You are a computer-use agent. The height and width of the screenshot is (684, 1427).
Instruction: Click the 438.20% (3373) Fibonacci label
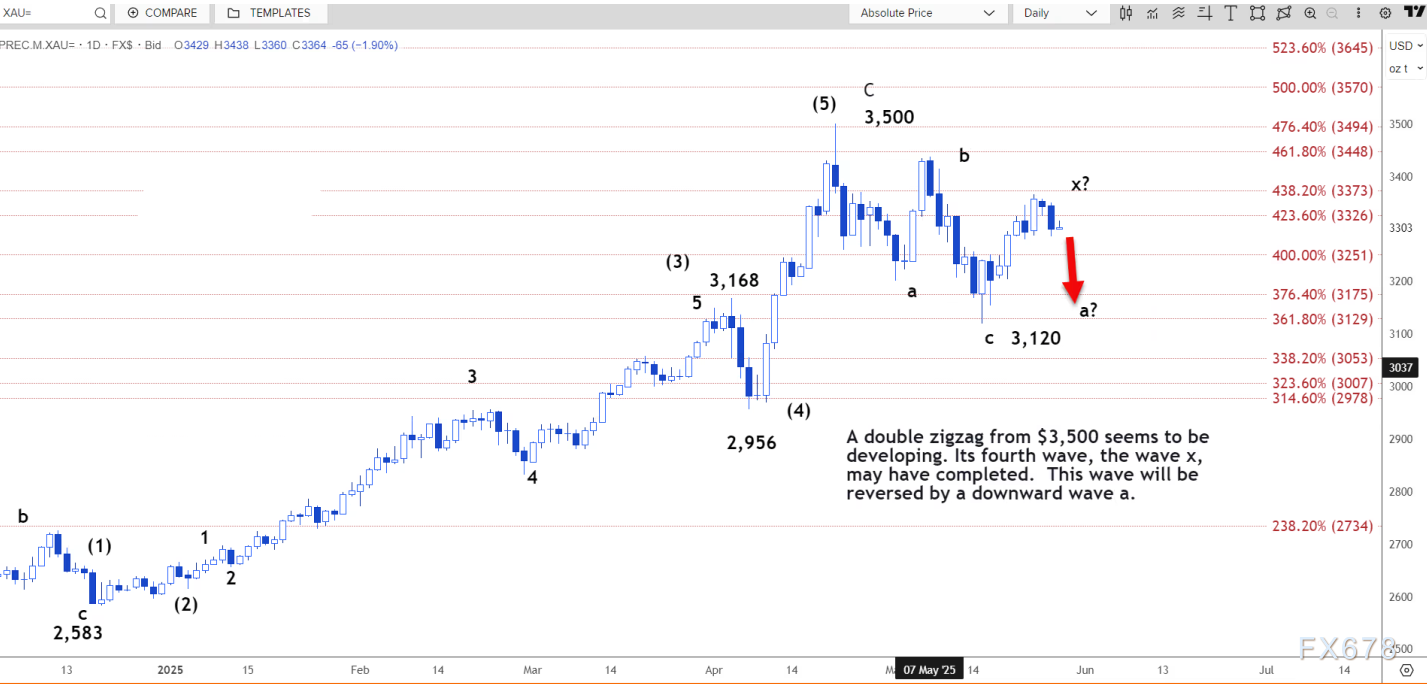(1321, 190)
